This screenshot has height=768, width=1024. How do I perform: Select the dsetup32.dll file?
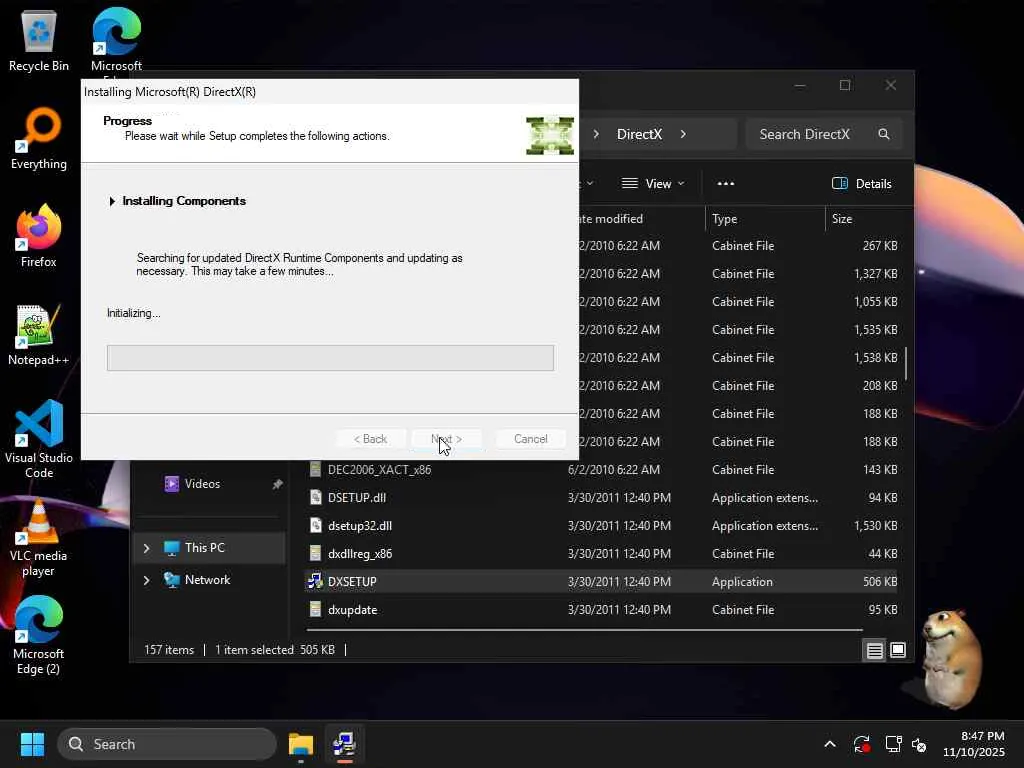tap(360, 526)
